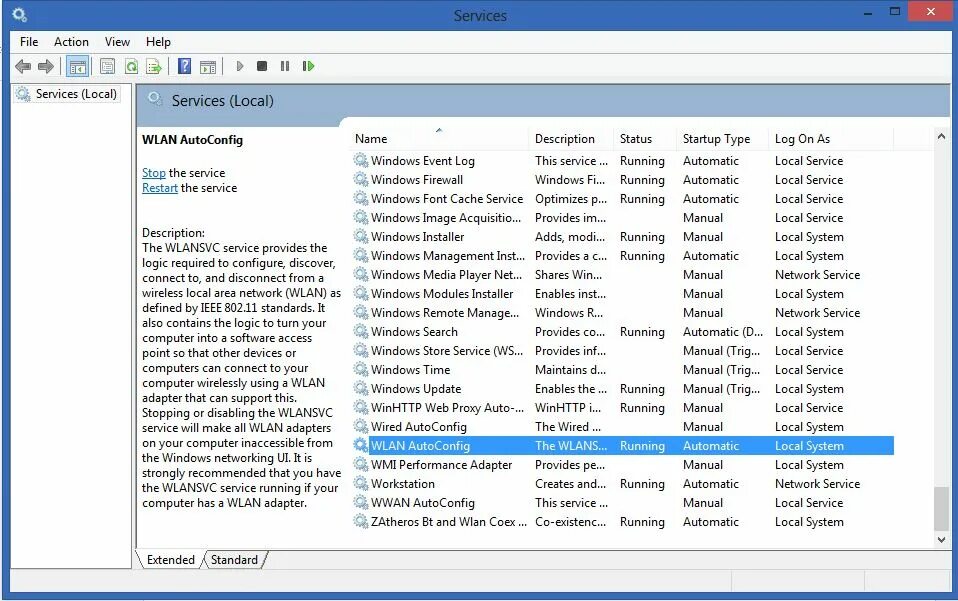Screen dimensions: 958x601
Task: Open the View menu
Action: 117,41
